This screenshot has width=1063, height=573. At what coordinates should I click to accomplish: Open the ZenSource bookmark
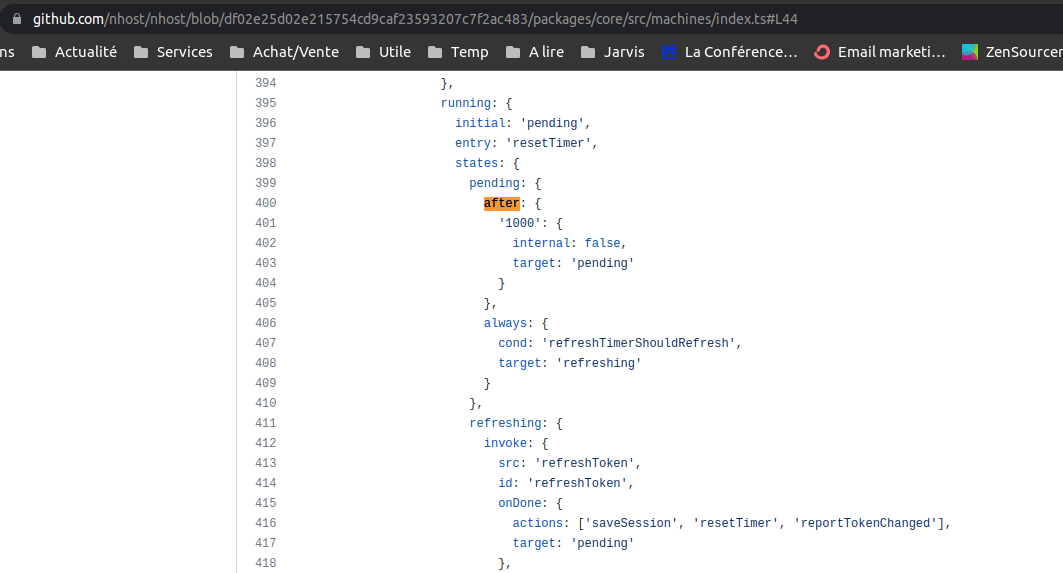pos(1012,52)
